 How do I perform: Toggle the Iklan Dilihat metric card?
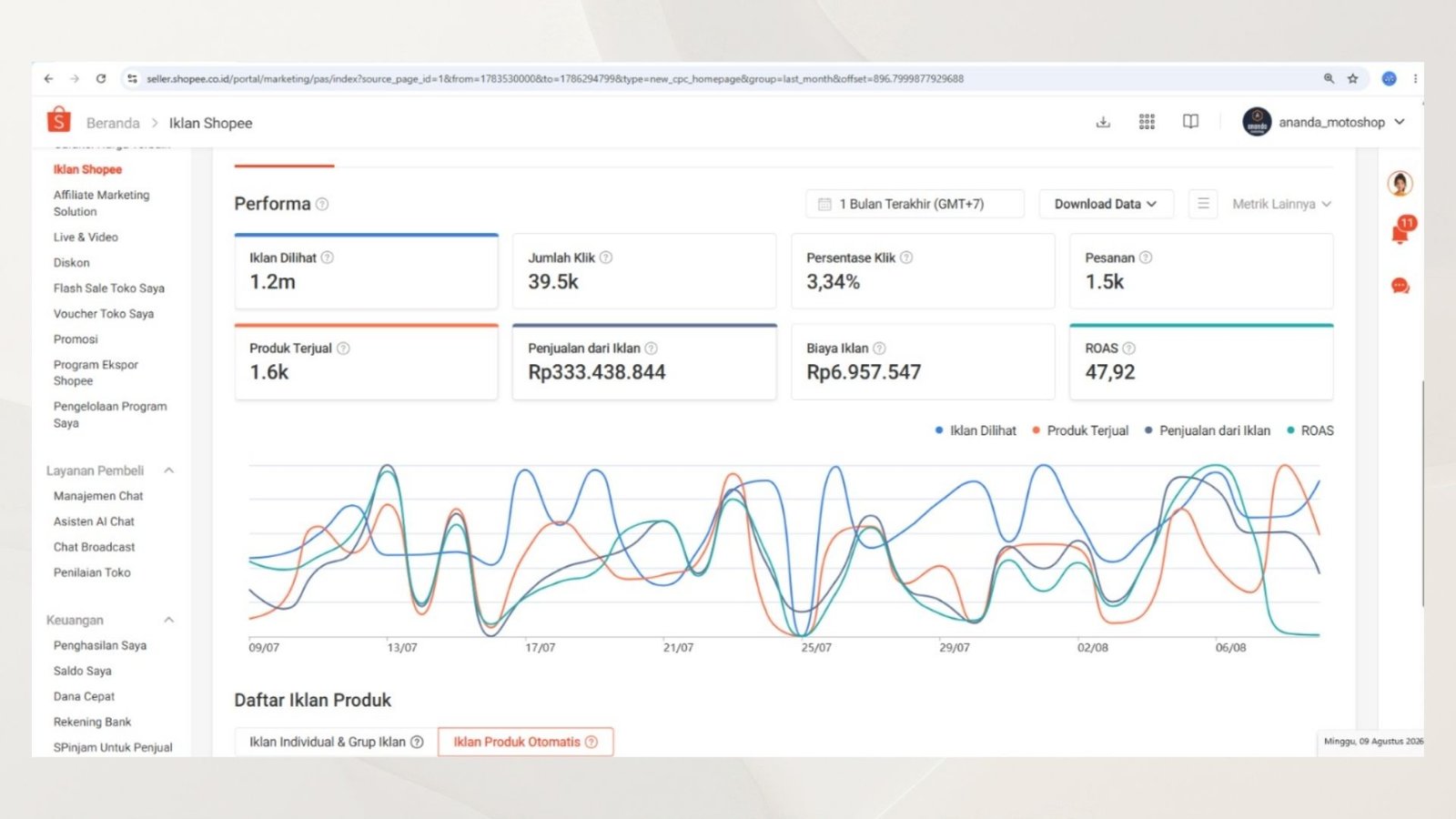click(x=366, y=271)
